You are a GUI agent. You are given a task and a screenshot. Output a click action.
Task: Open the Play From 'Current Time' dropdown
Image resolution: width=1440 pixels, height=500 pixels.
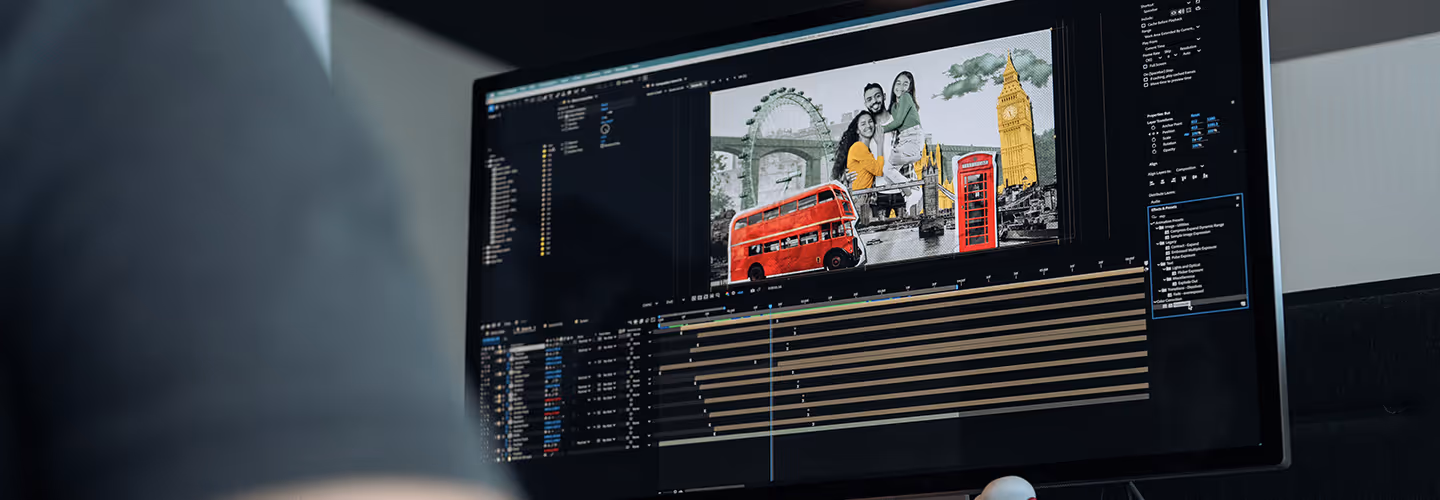click(1173, 43)
